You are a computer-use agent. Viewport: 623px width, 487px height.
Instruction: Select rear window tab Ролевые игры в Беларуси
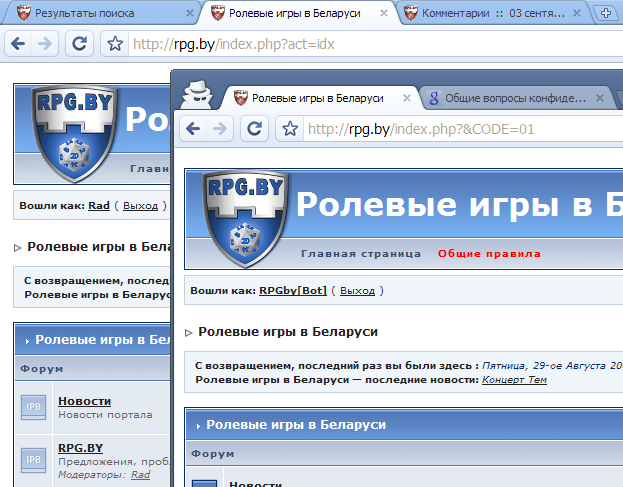pos(296,13)
